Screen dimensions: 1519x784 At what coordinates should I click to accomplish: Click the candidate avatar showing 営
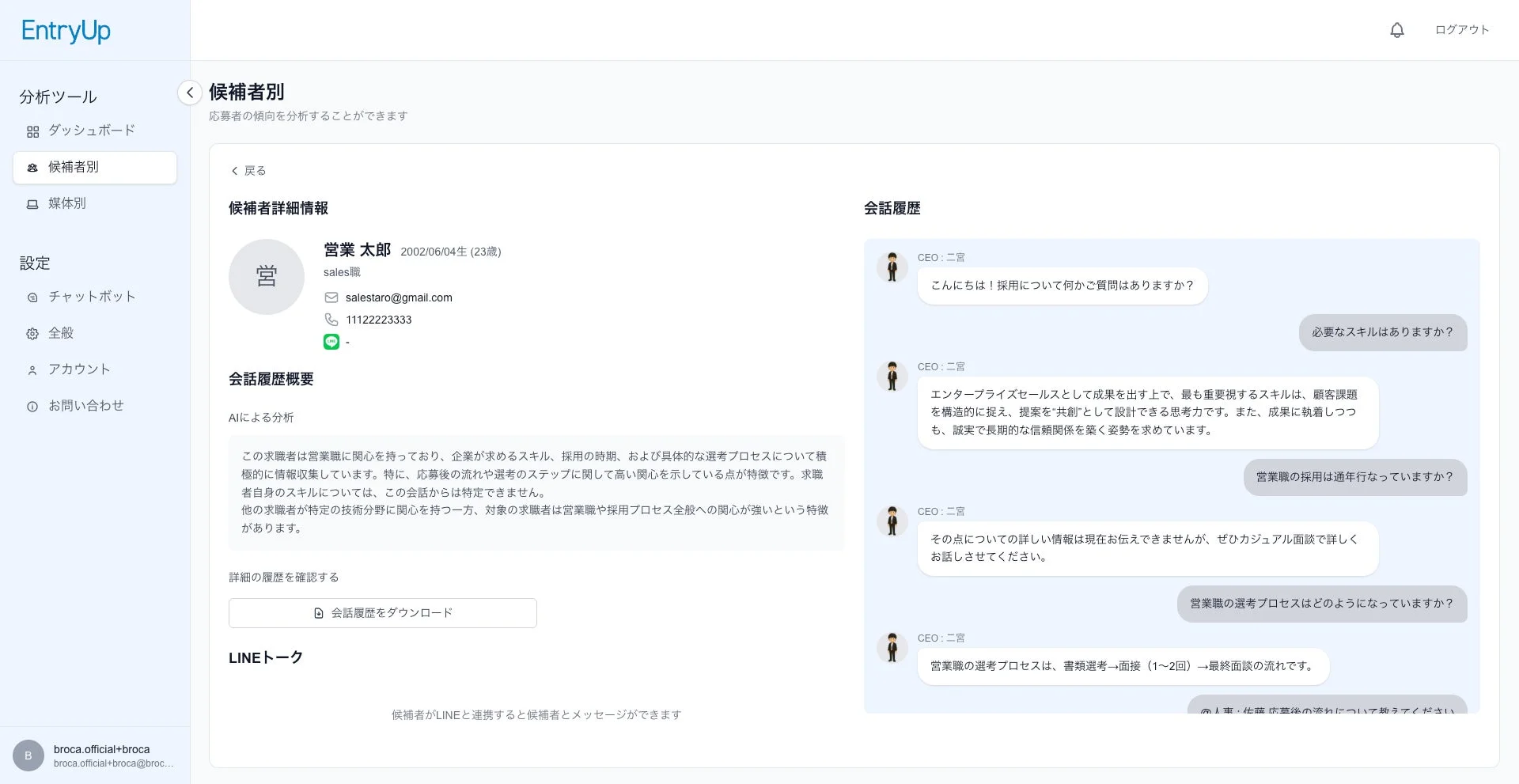266,277
